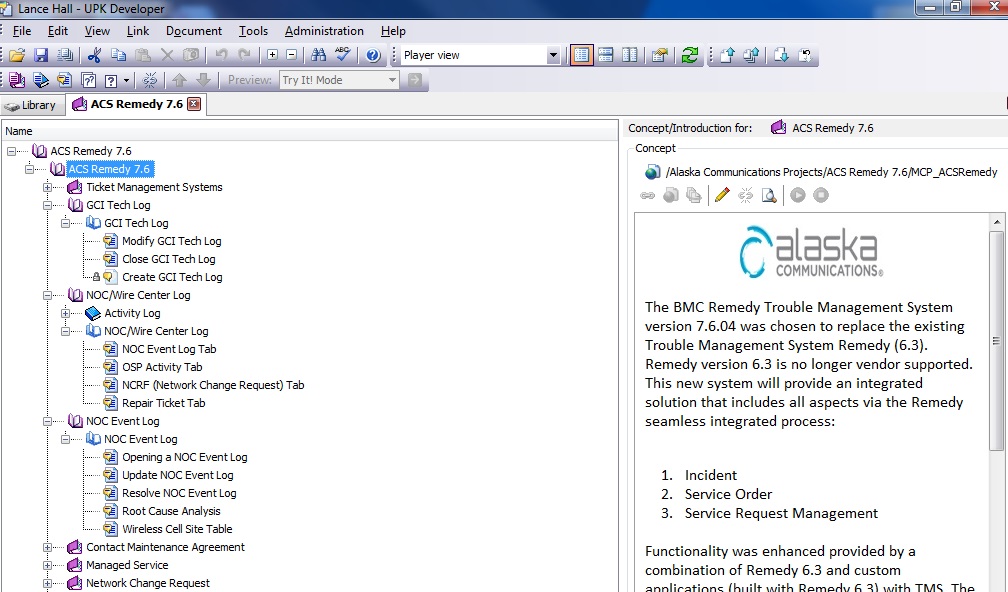Click the Link Section icon

tap(41, 80)
